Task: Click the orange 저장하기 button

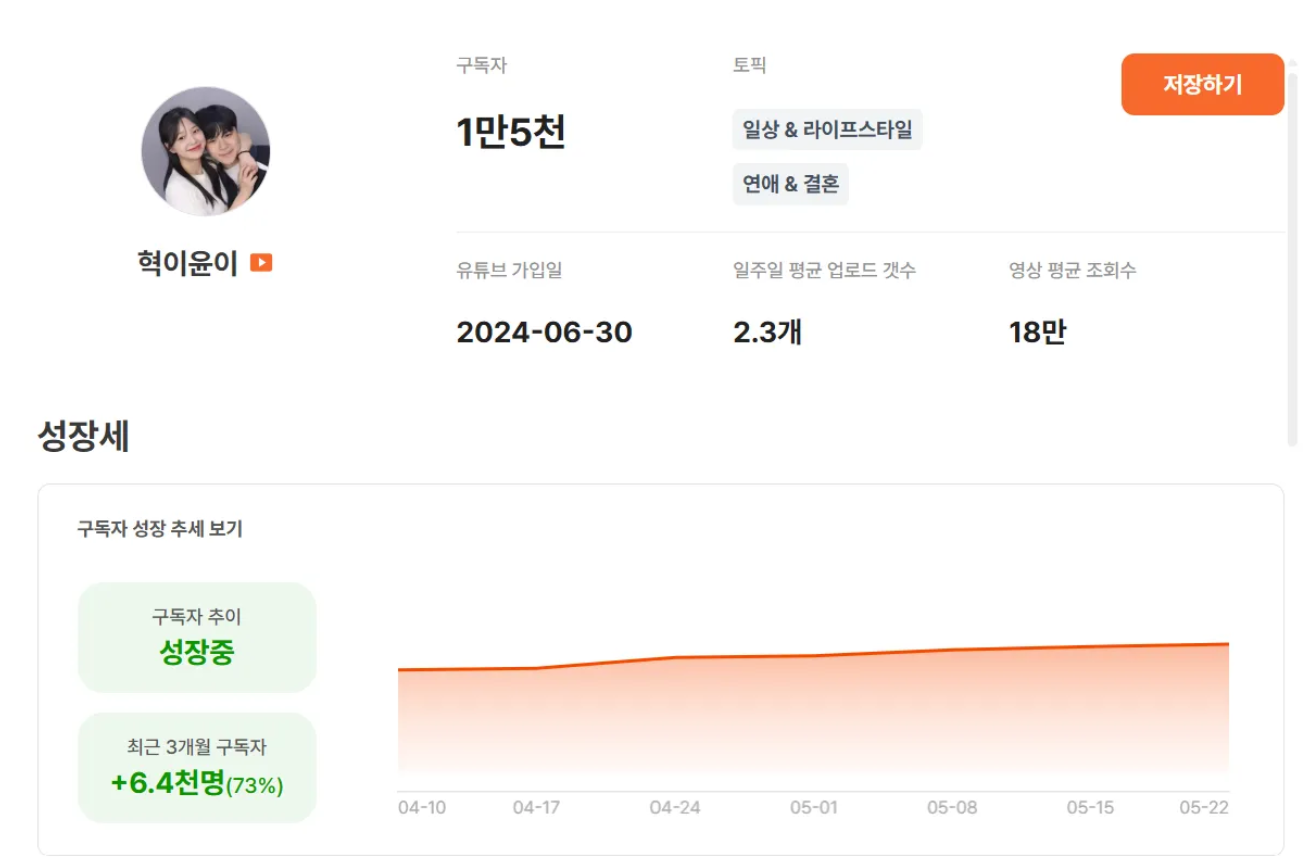Action: [x=1202, y=85]
